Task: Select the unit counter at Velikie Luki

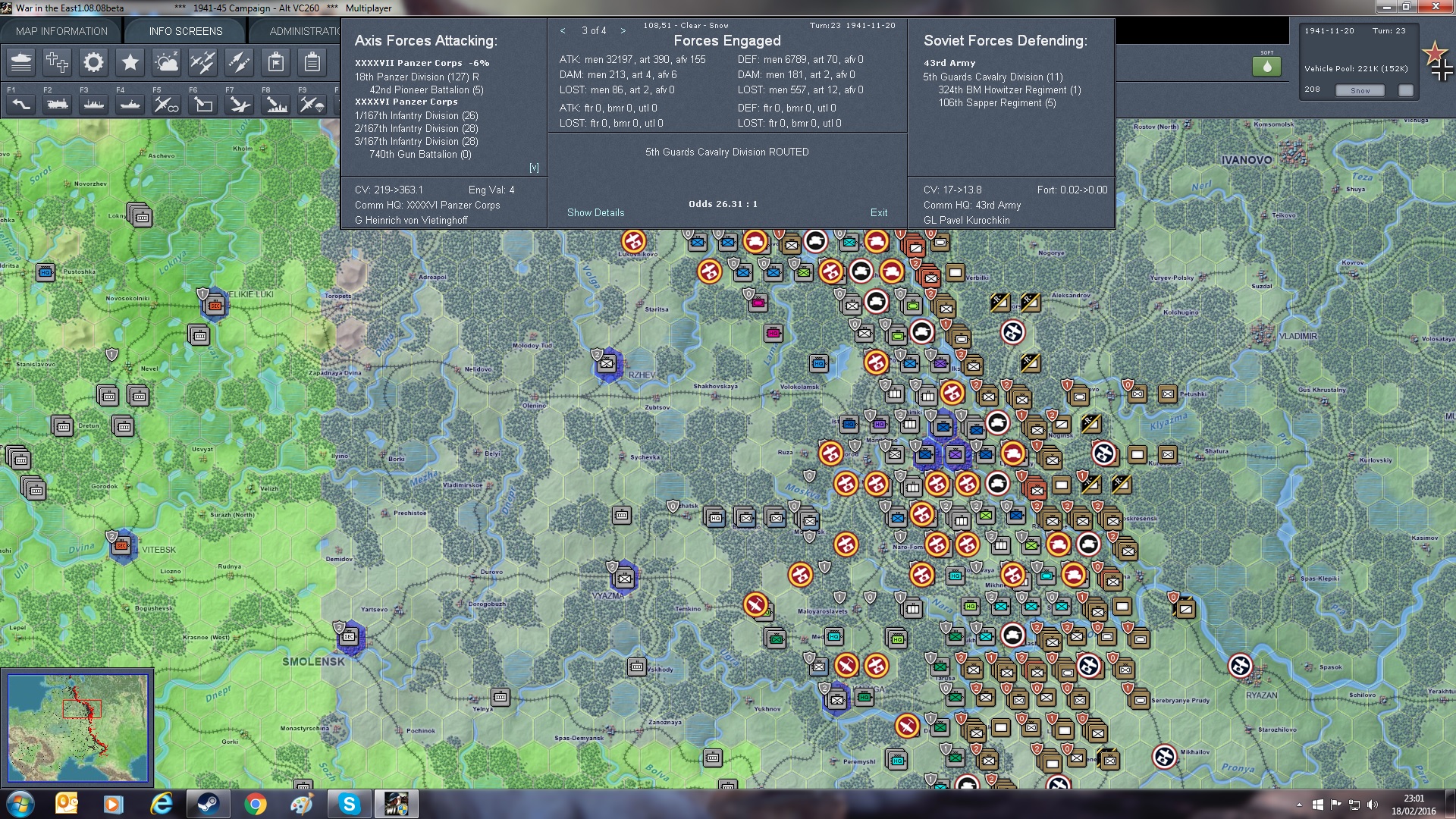Action: coord(215,306)
